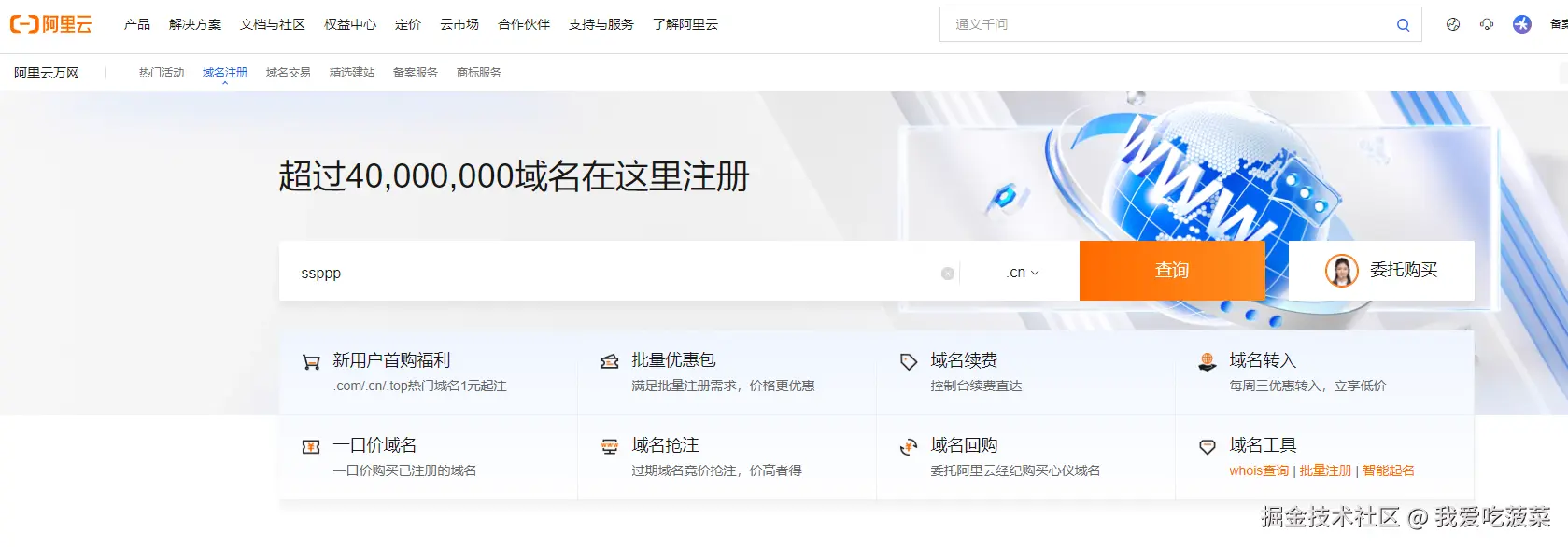This screenshot has height=547, width=1568.
Task: Click the shopping cart icon for 新用户首购福利
Action: point(311,362)
